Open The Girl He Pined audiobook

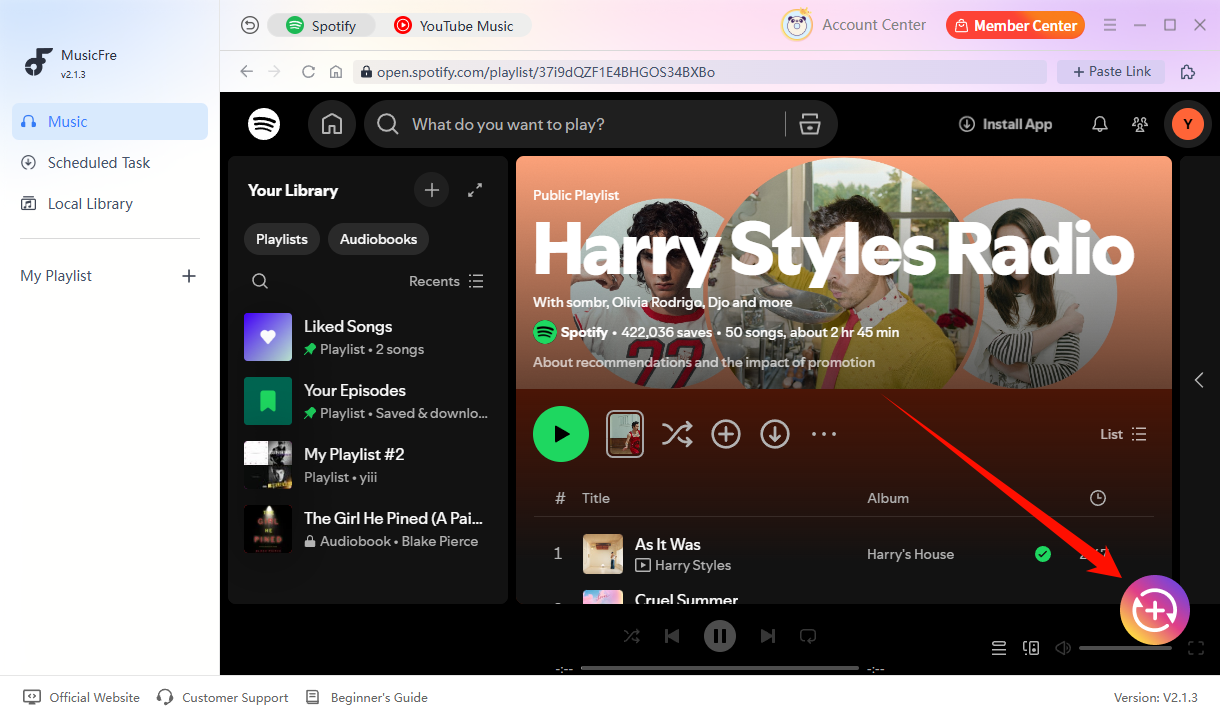pyautogui.click(x=368, y=529)
